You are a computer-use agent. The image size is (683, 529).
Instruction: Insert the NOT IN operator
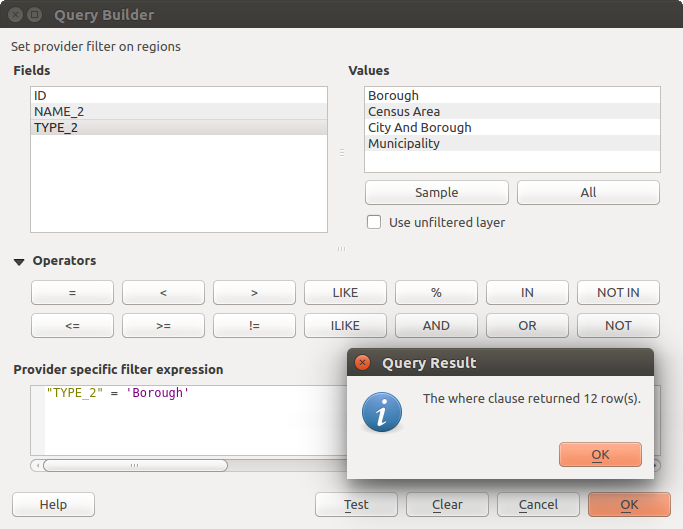coord(618,293)
